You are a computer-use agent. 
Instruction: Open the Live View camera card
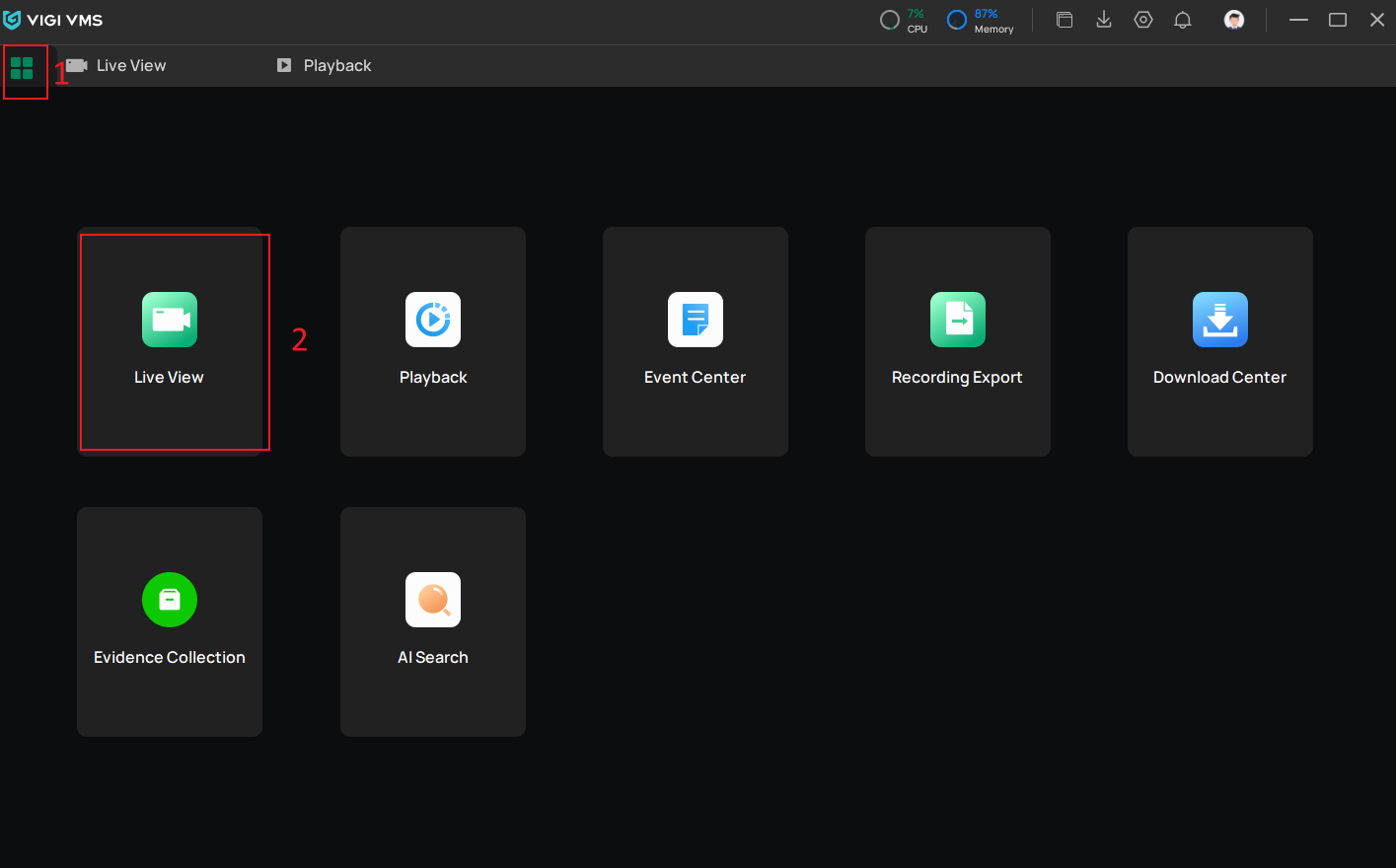[x=170, y=341]
